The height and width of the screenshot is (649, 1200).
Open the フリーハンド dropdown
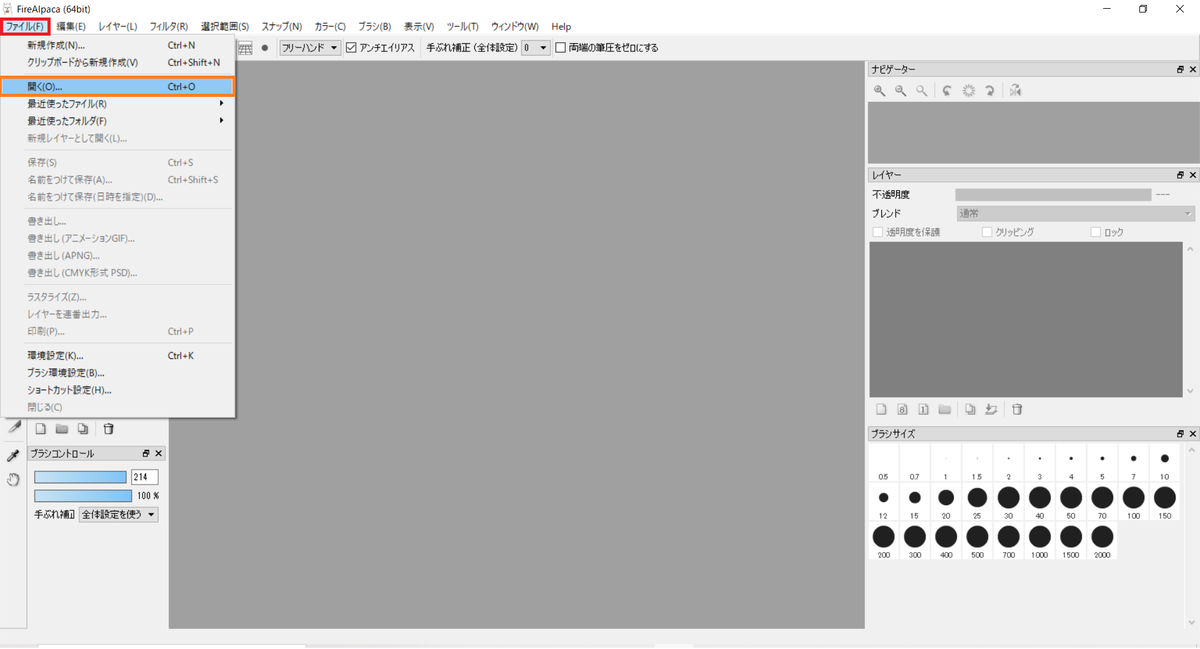310,47
